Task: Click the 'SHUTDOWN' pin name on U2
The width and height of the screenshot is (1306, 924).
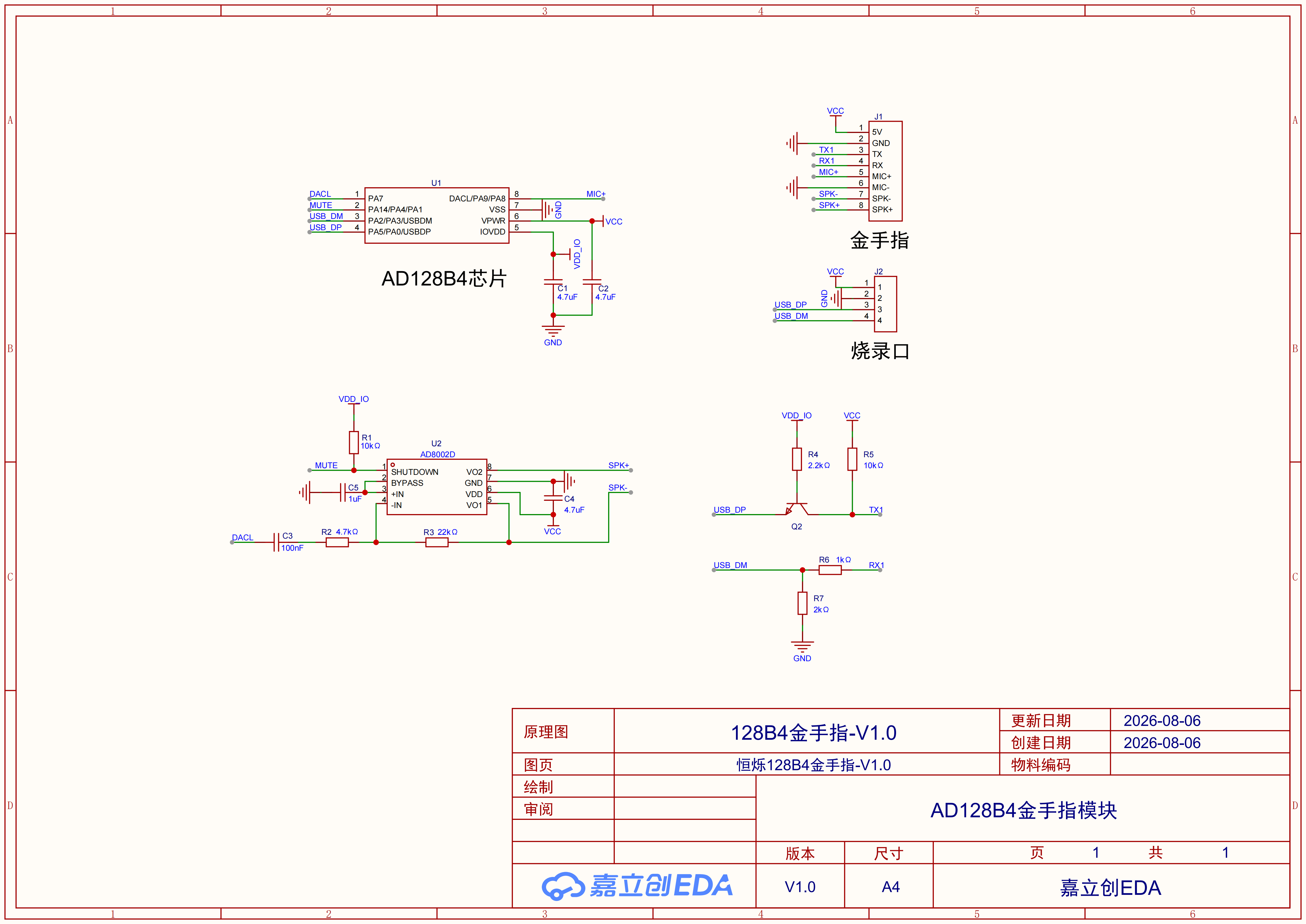Action: (415, 472)
